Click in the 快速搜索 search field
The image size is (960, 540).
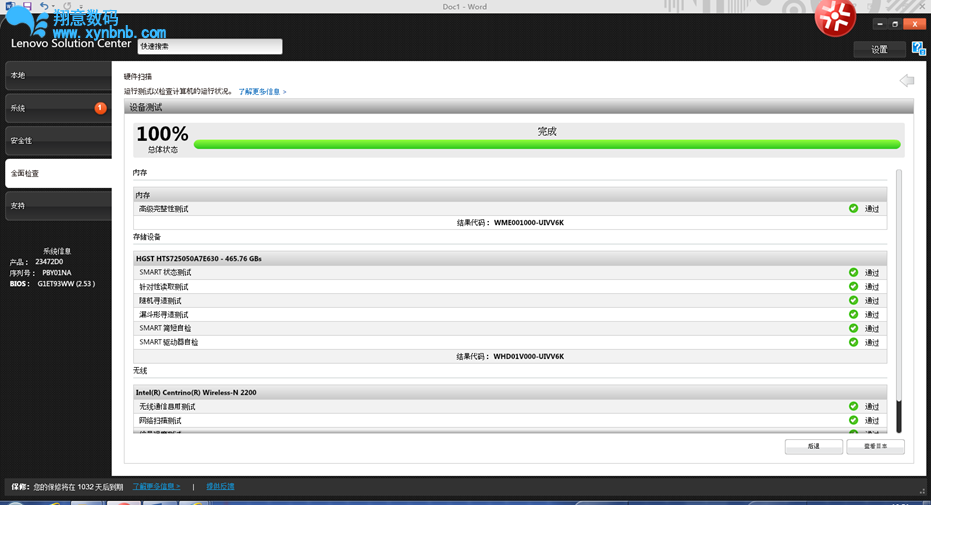(x=210, y=47)
